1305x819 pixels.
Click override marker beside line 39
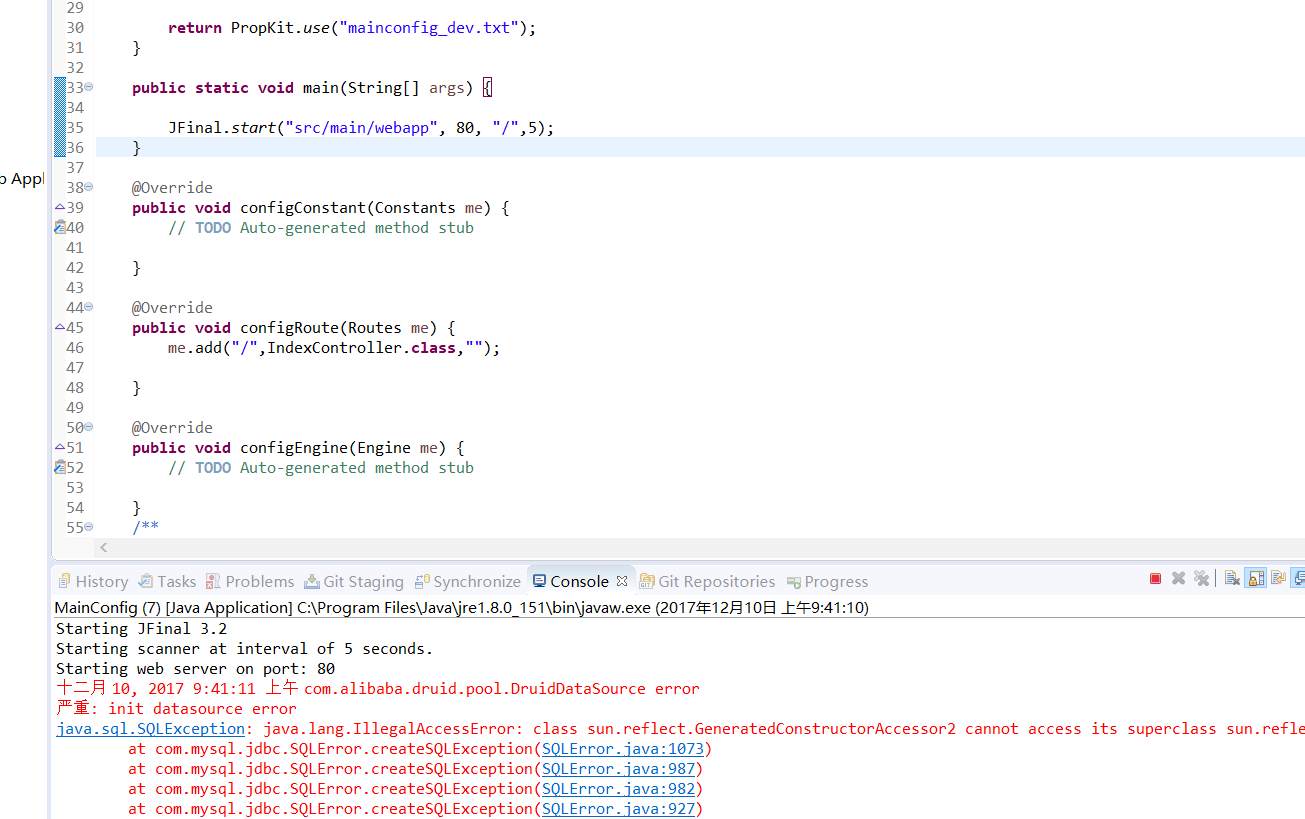[59, 207]
